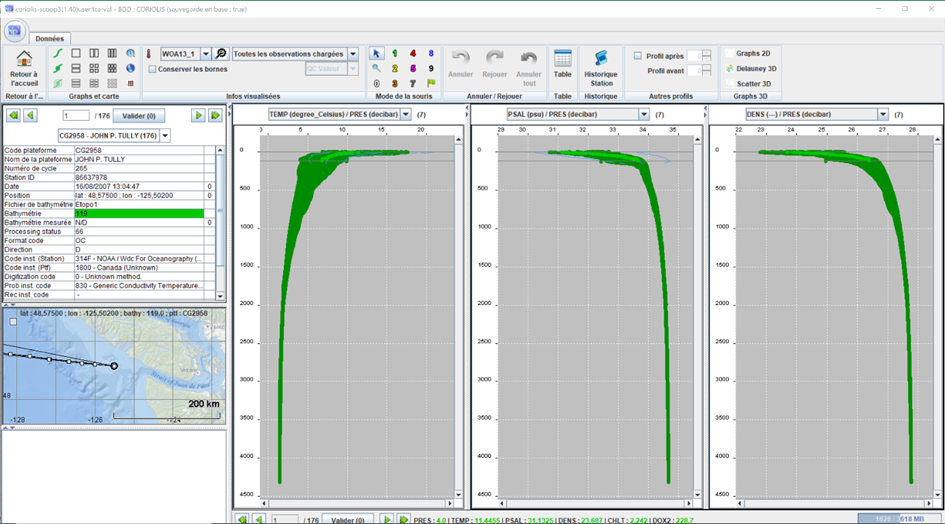Click the round application logo button

[x=14, y=31]
